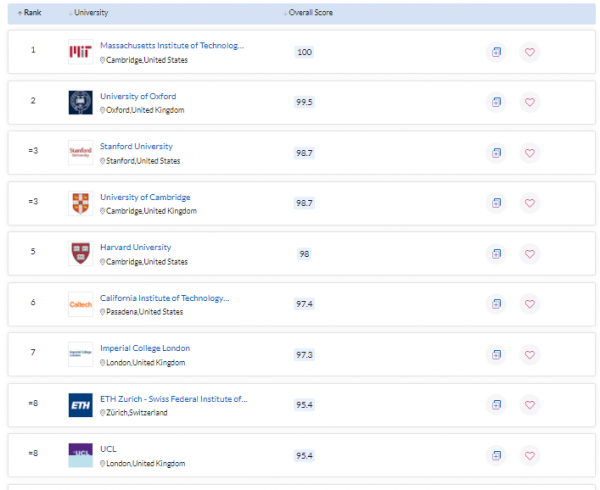The image size is (600, 490).
Task: Open the Harvard University link
Action: 135,247
